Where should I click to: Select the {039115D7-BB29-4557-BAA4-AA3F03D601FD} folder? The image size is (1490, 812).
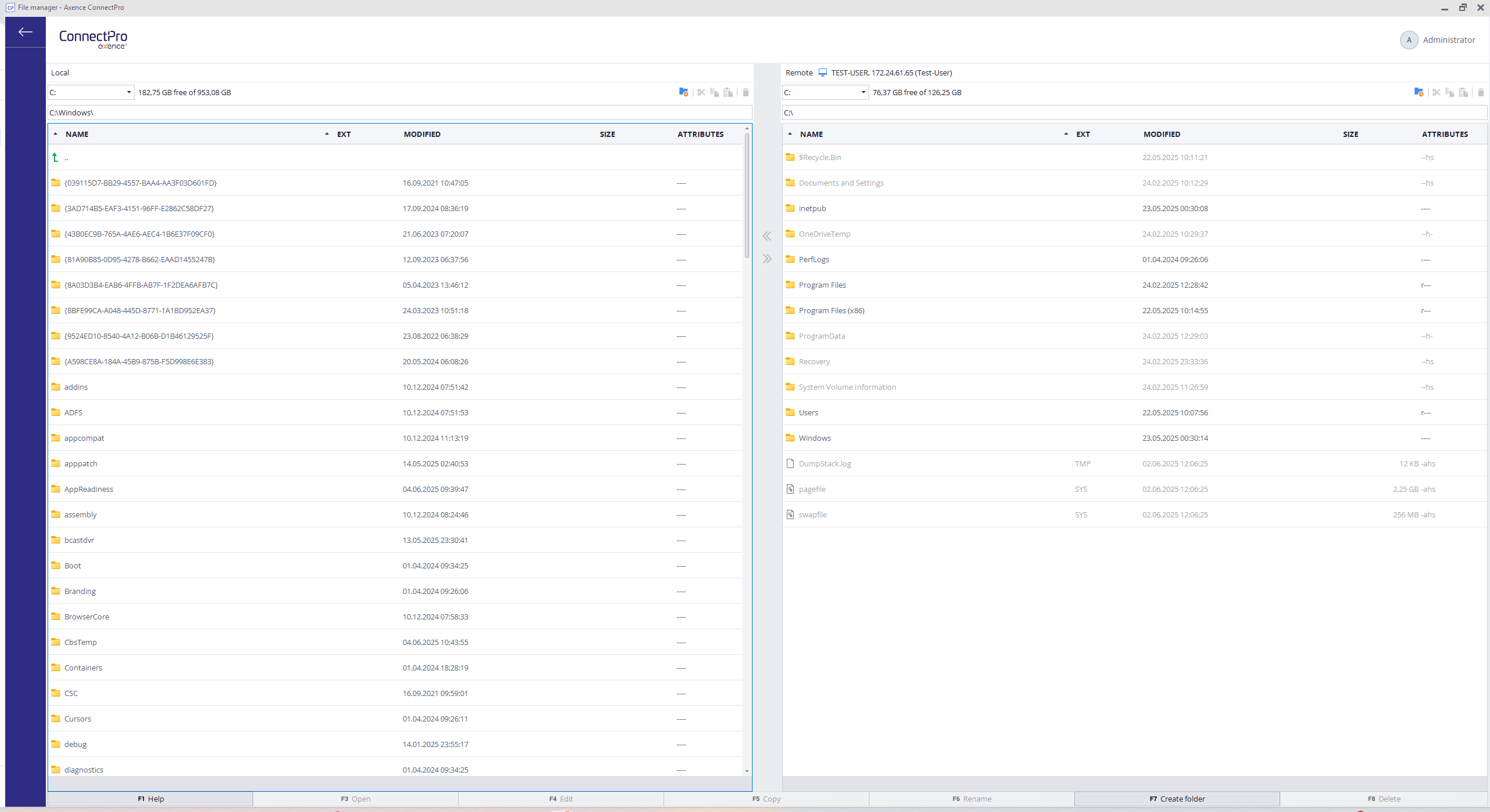[x=395, y=183]
